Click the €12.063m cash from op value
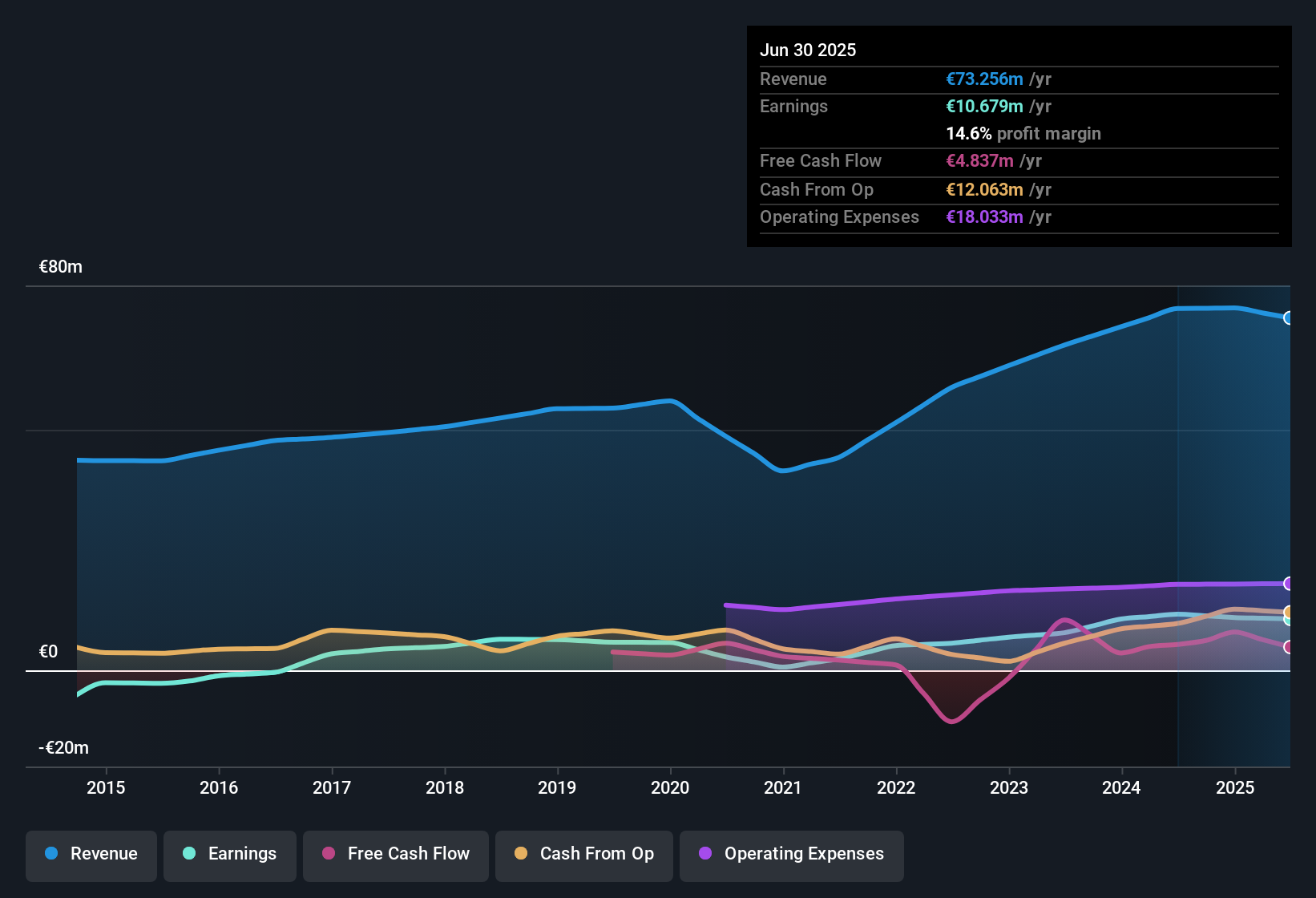The width and height of the screenshot is (1316, 898). [984, 189]
